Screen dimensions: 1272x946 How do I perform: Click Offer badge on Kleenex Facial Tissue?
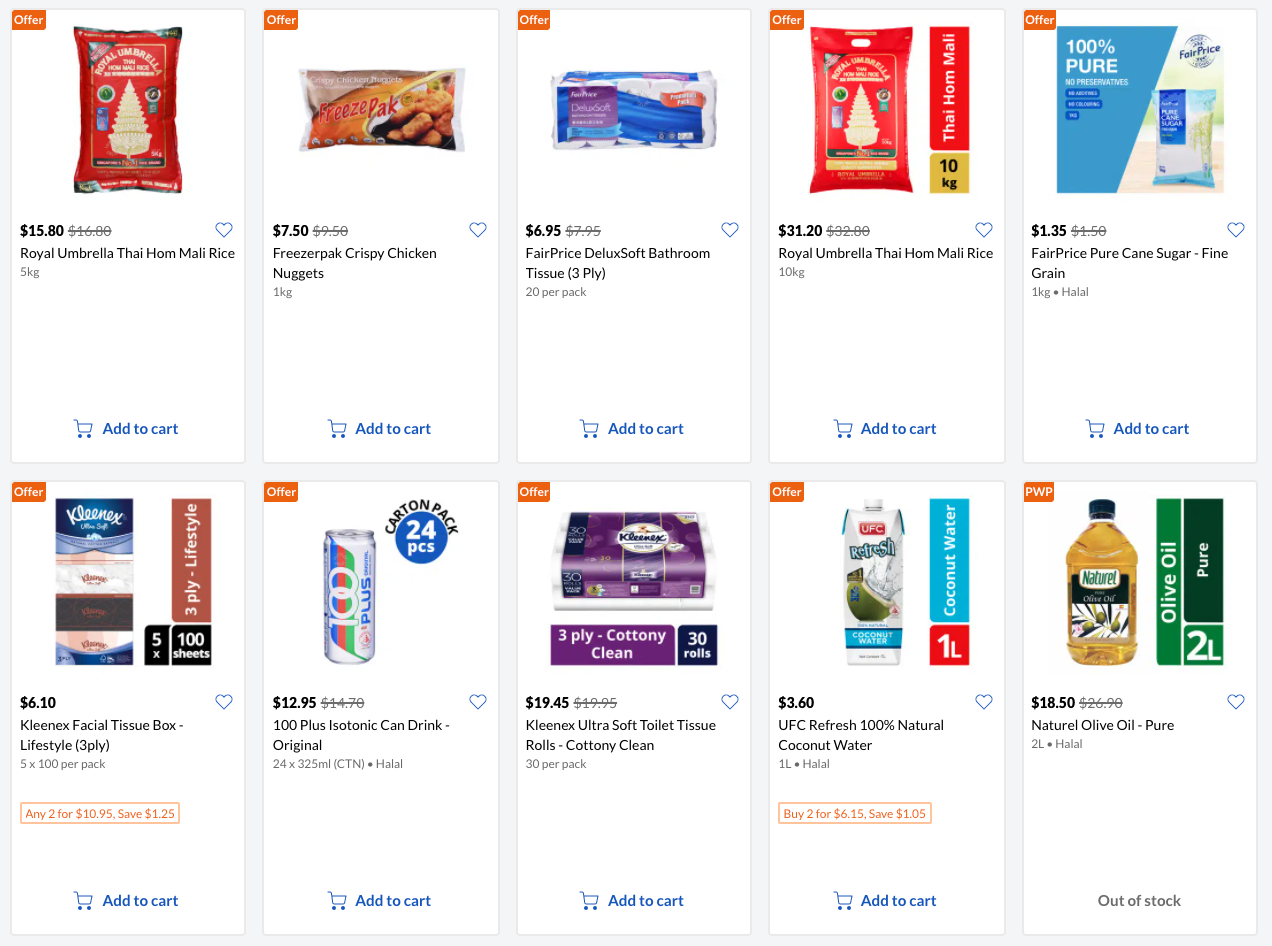29,492
